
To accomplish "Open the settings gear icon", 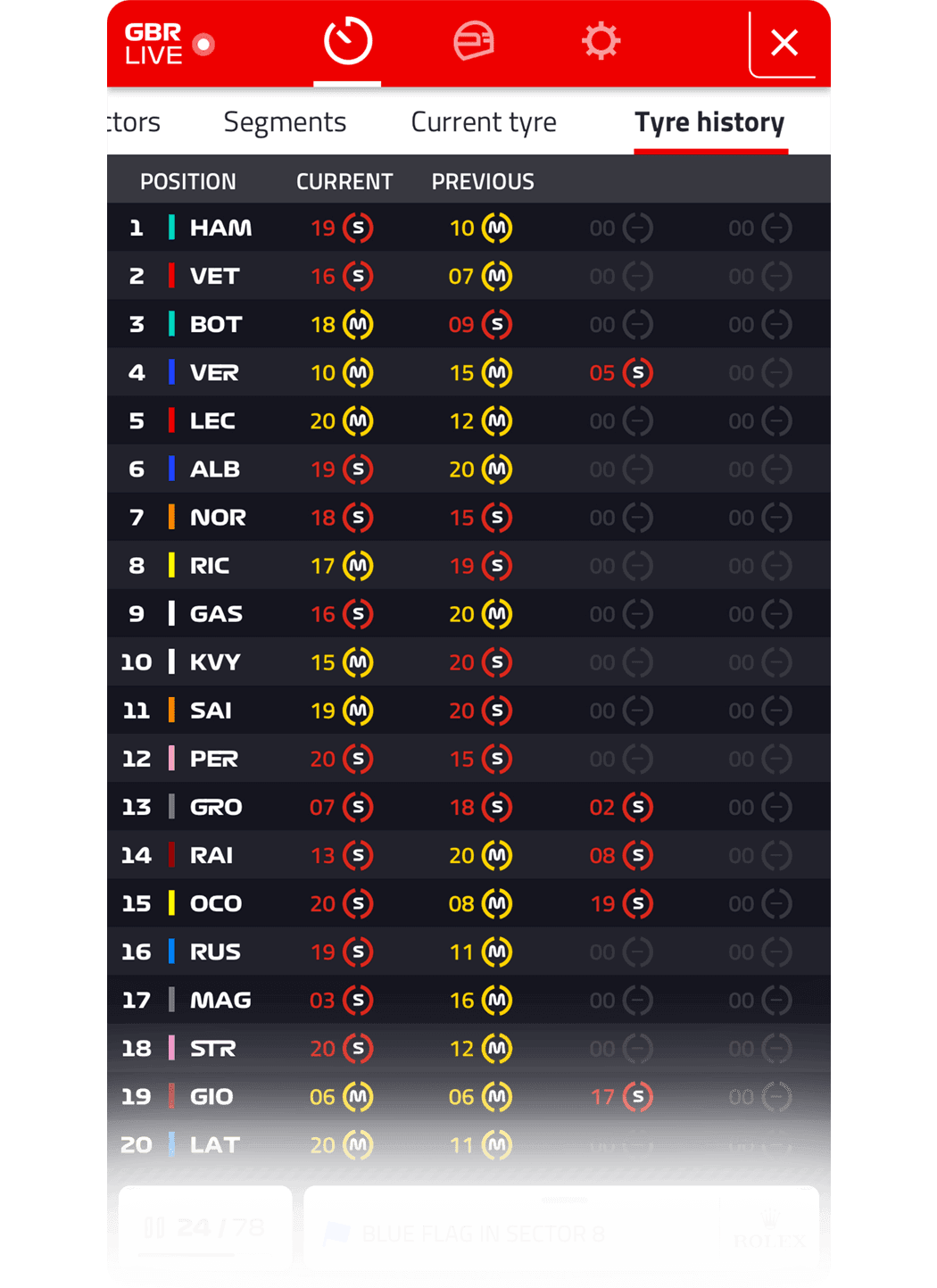I will pos(601,41).
